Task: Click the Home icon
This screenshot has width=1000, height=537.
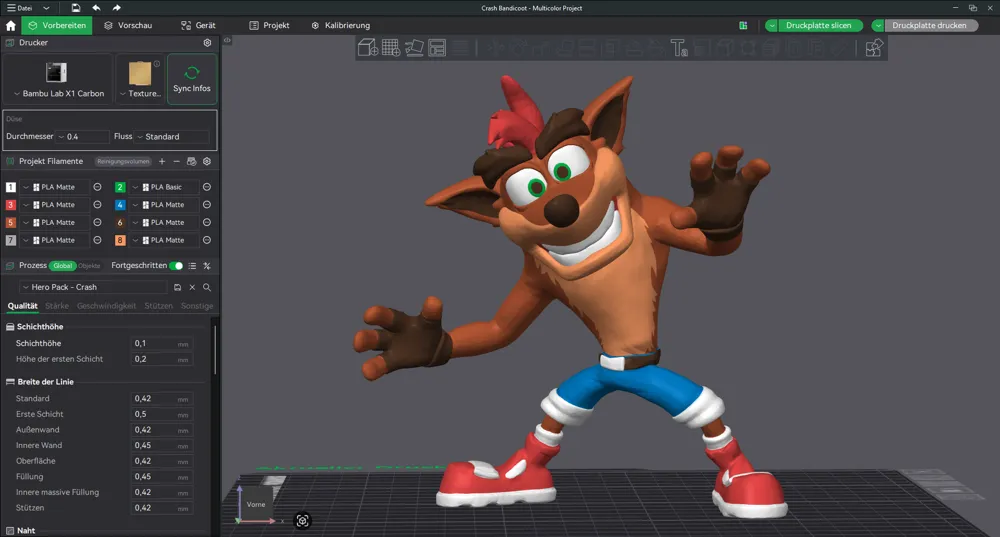Action: point(11,26)
